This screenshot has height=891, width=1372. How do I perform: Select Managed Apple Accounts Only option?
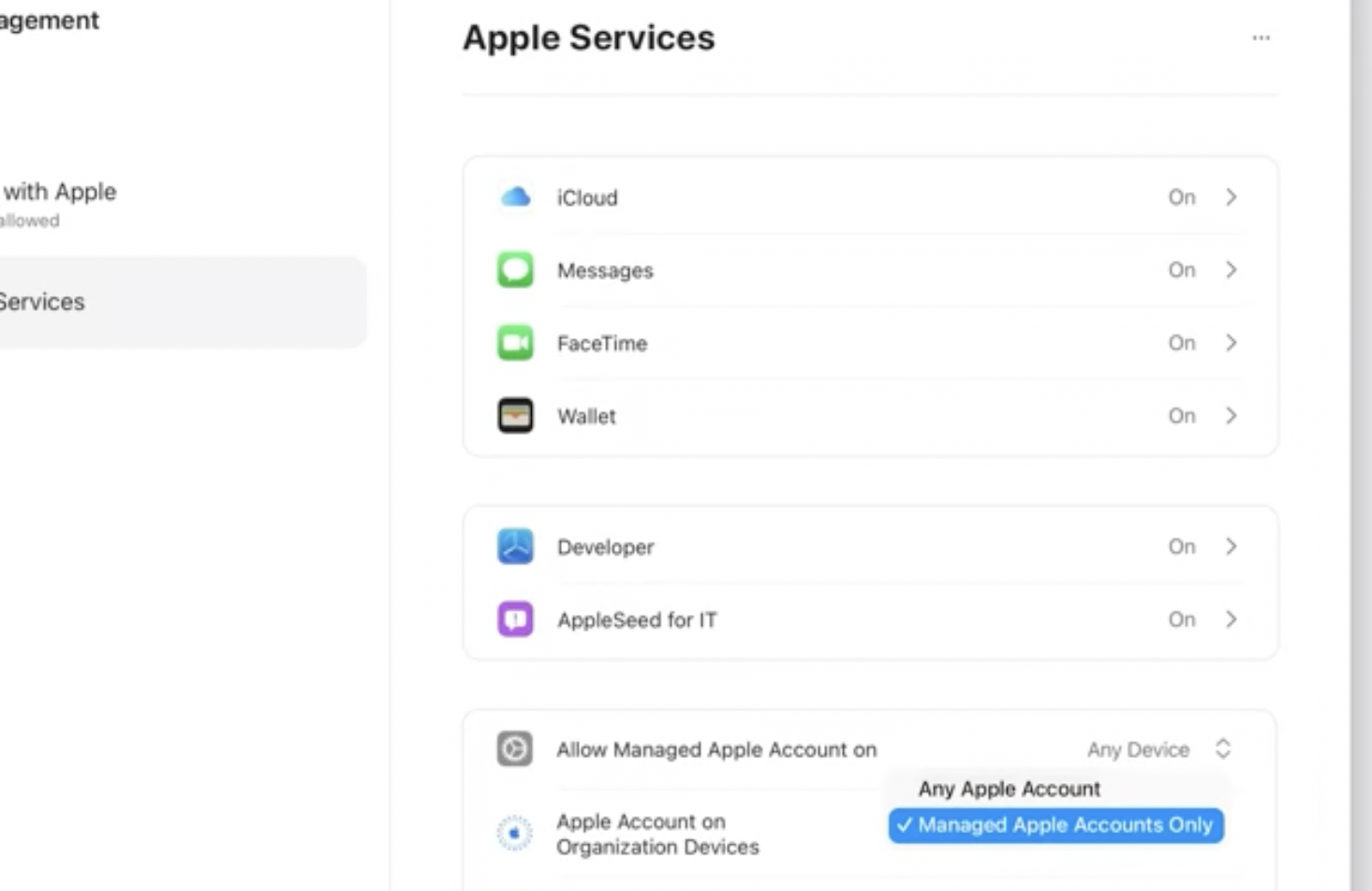coord(1056,825)
